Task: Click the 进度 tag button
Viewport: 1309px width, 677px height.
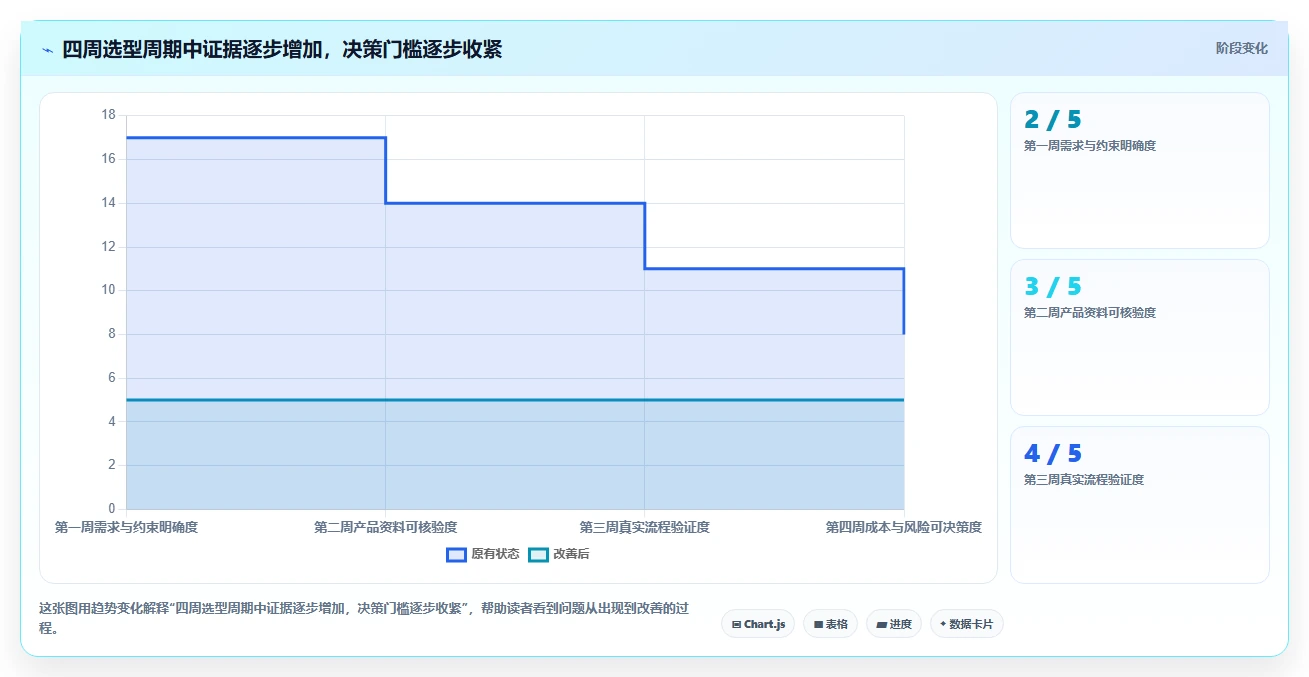Action: click(x=894, y=624)
